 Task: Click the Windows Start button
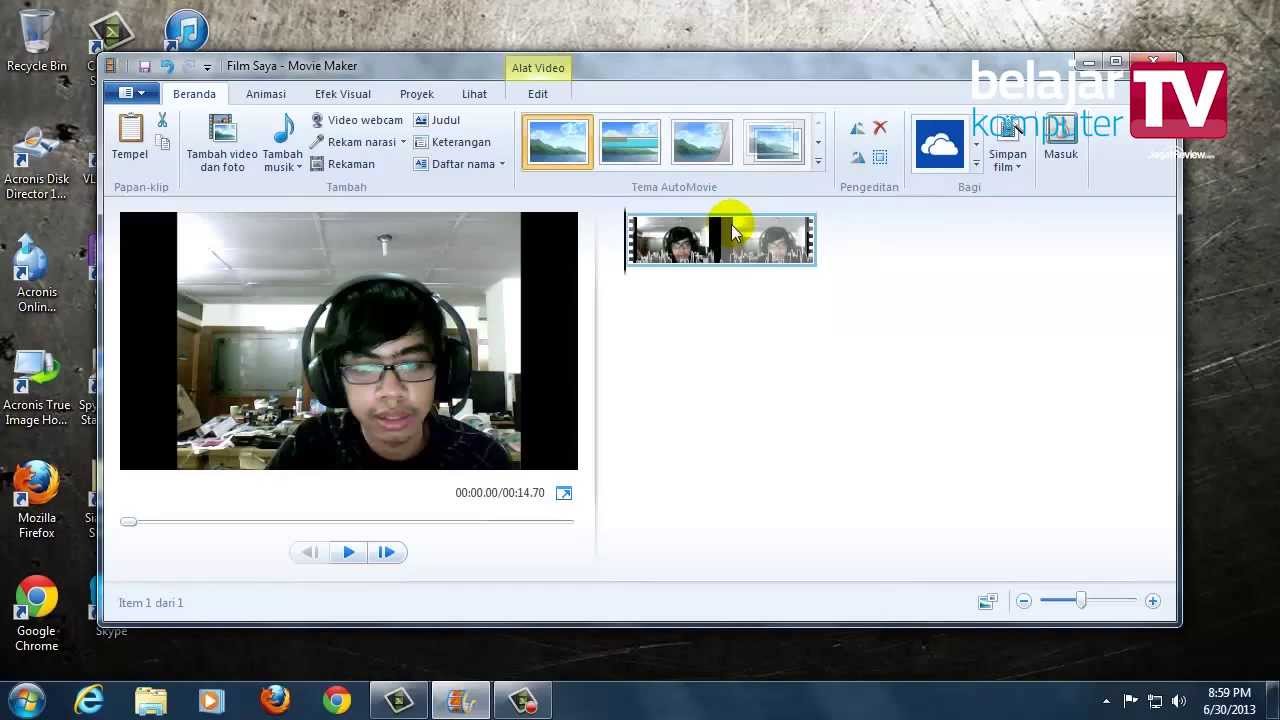pos(26,700)
